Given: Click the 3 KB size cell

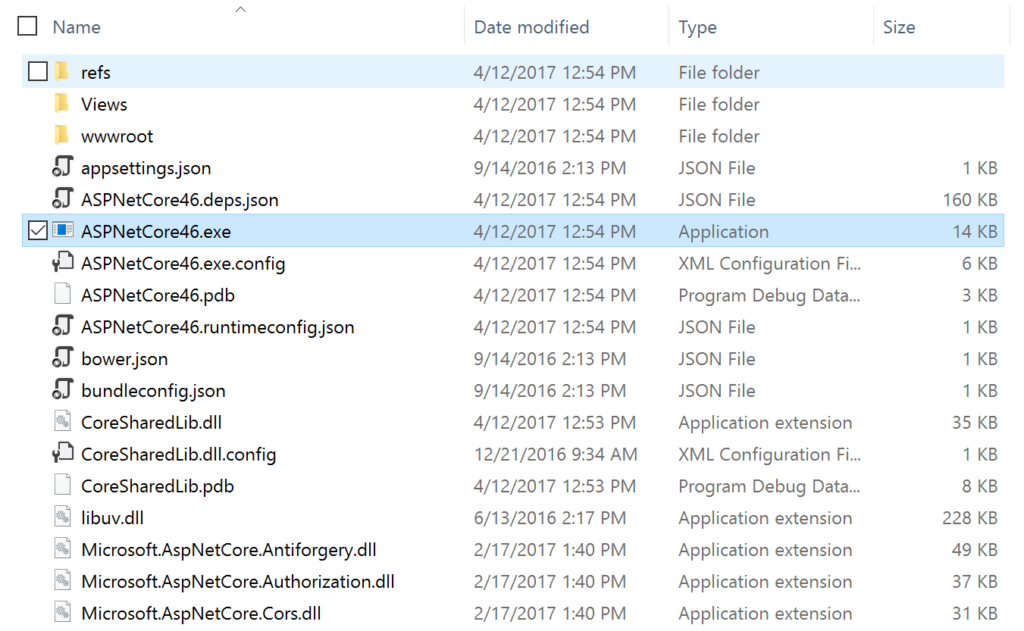Looking at the screenshot, I should [x=980, y=296].
